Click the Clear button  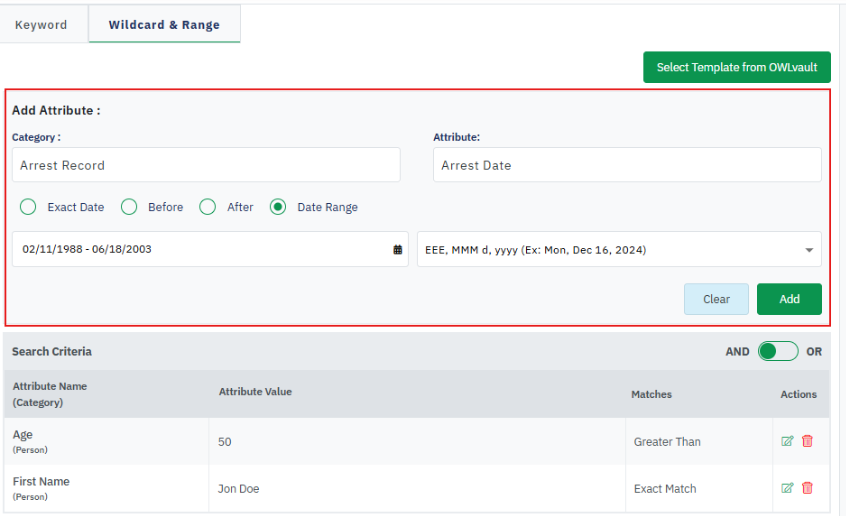716,299
